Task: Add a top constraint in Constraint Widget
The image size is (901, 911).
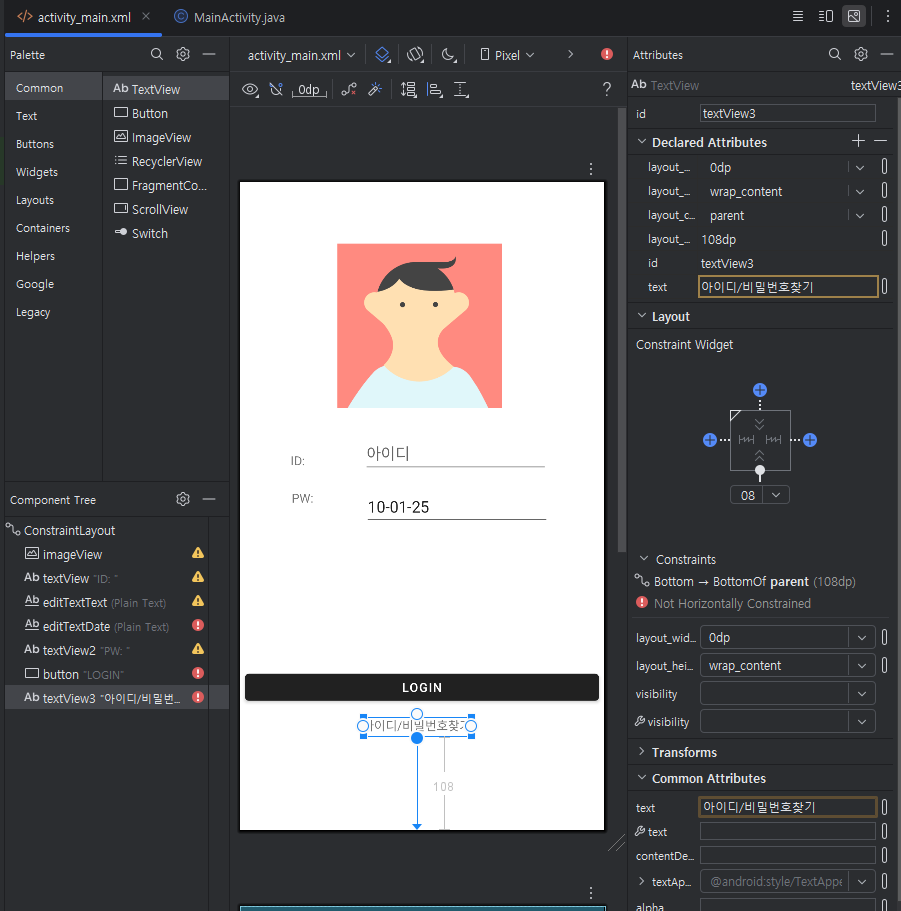Action: (760, 390)
